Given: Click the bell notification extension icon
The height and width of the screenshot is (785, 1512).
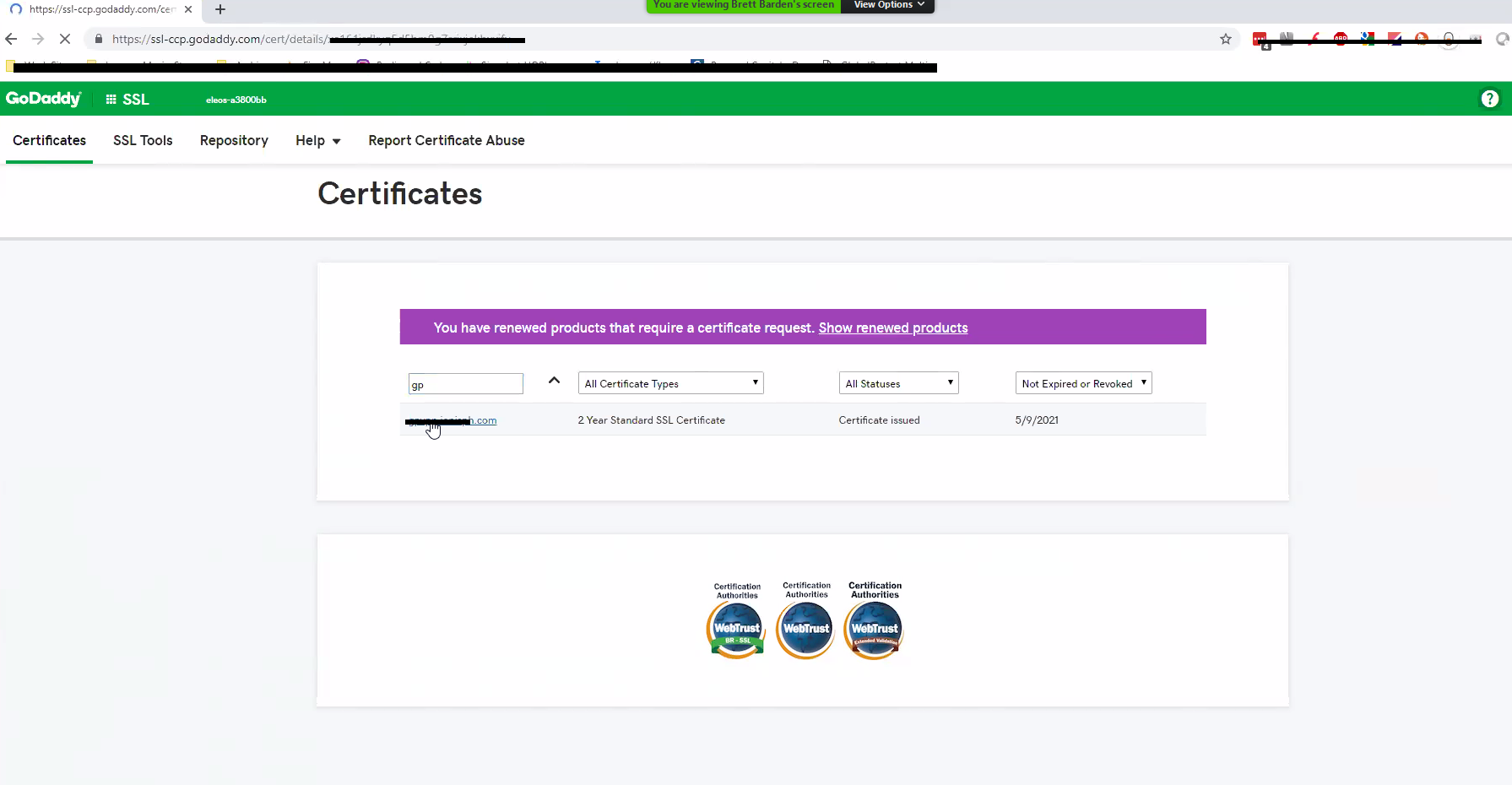Looking at the screenshot, I should coord(1449,39).
